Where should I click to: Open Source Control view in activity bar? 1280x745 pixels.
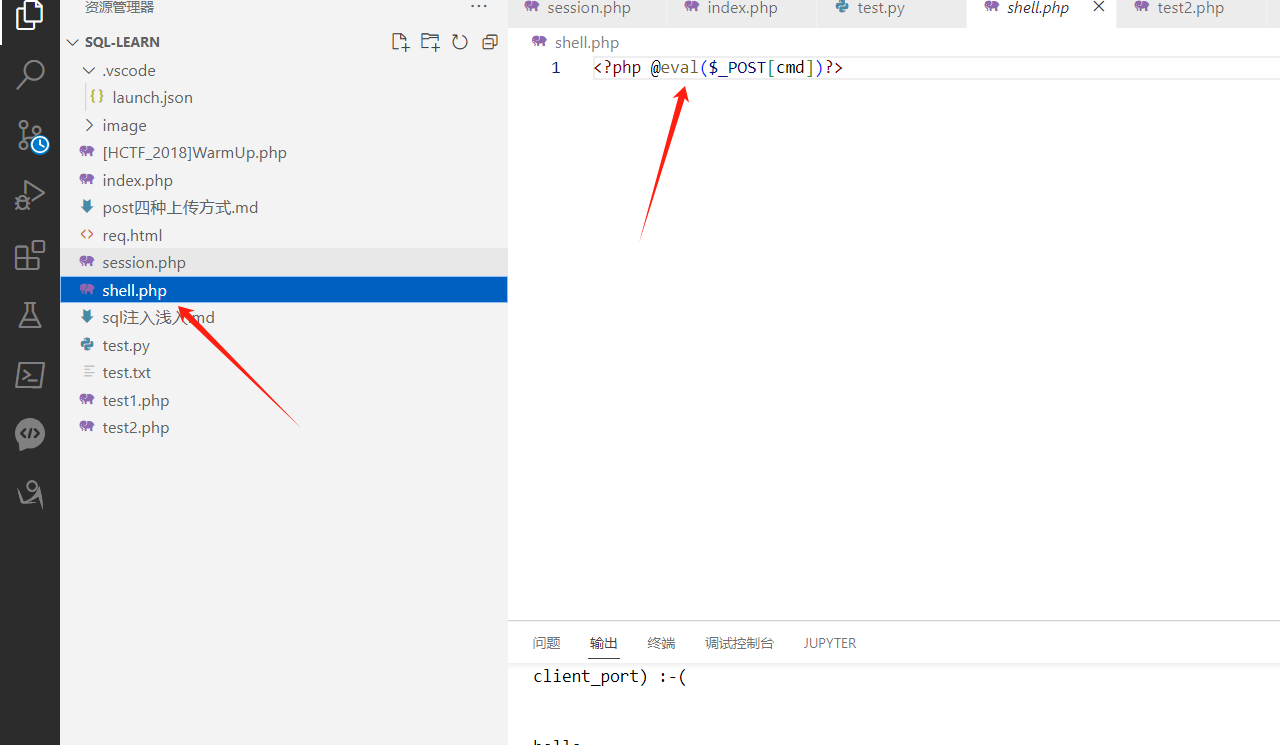pyautogui.click(x=30, y=136)
